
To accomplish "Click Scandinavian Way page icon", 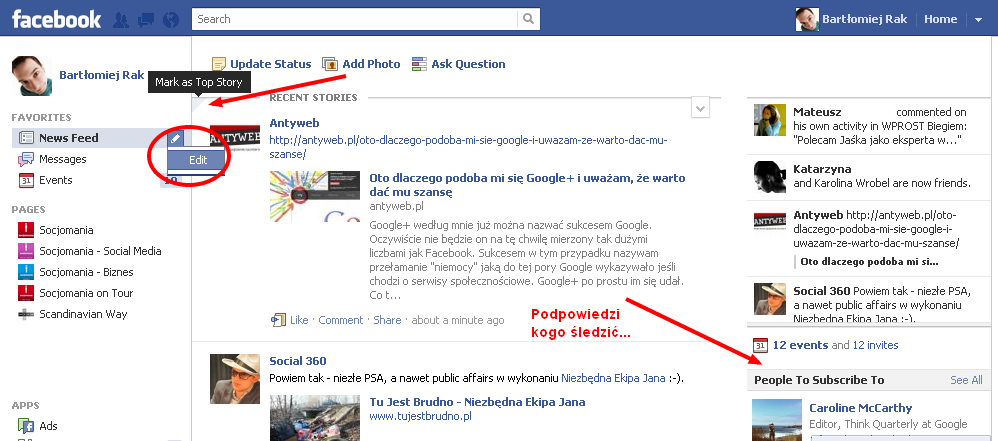I will click(x=25, y=314).
